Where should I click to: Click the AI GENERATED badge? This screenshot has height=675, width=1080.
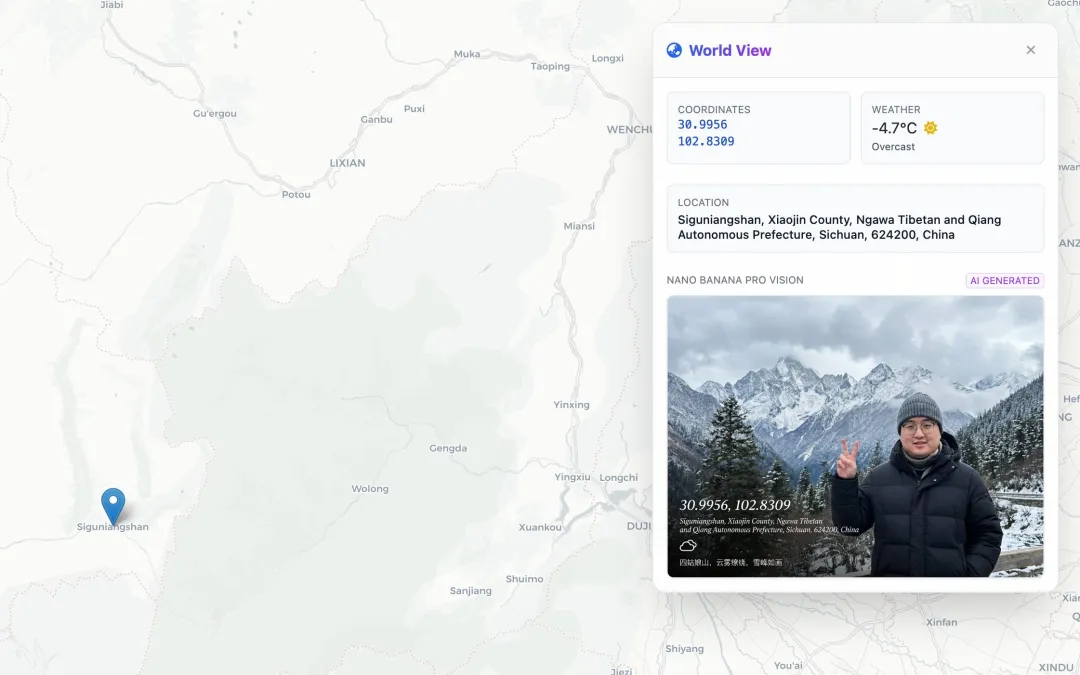1004,281
